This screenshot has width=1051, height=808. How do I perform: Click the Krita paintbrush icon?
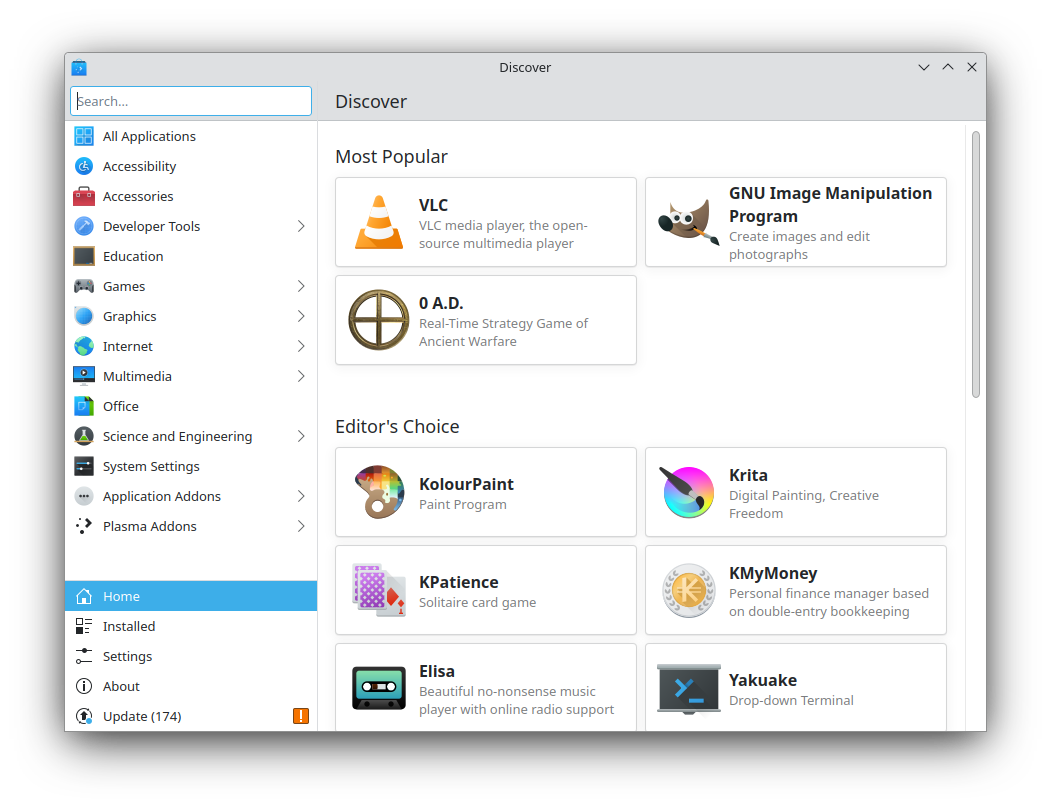[x=688, y=492]
